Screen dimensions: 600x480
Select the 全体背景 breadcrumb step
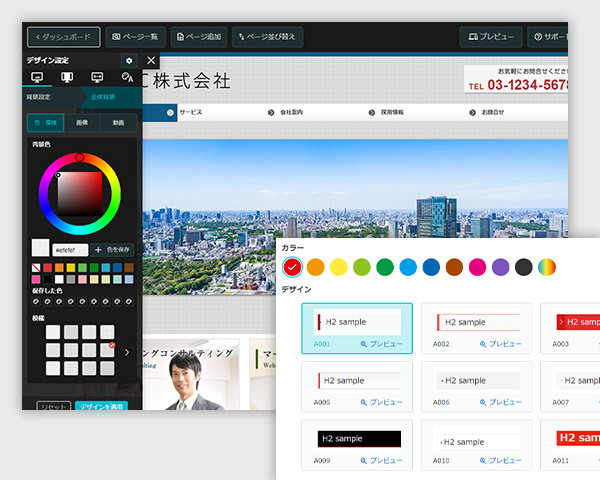[x=103, y=97]
